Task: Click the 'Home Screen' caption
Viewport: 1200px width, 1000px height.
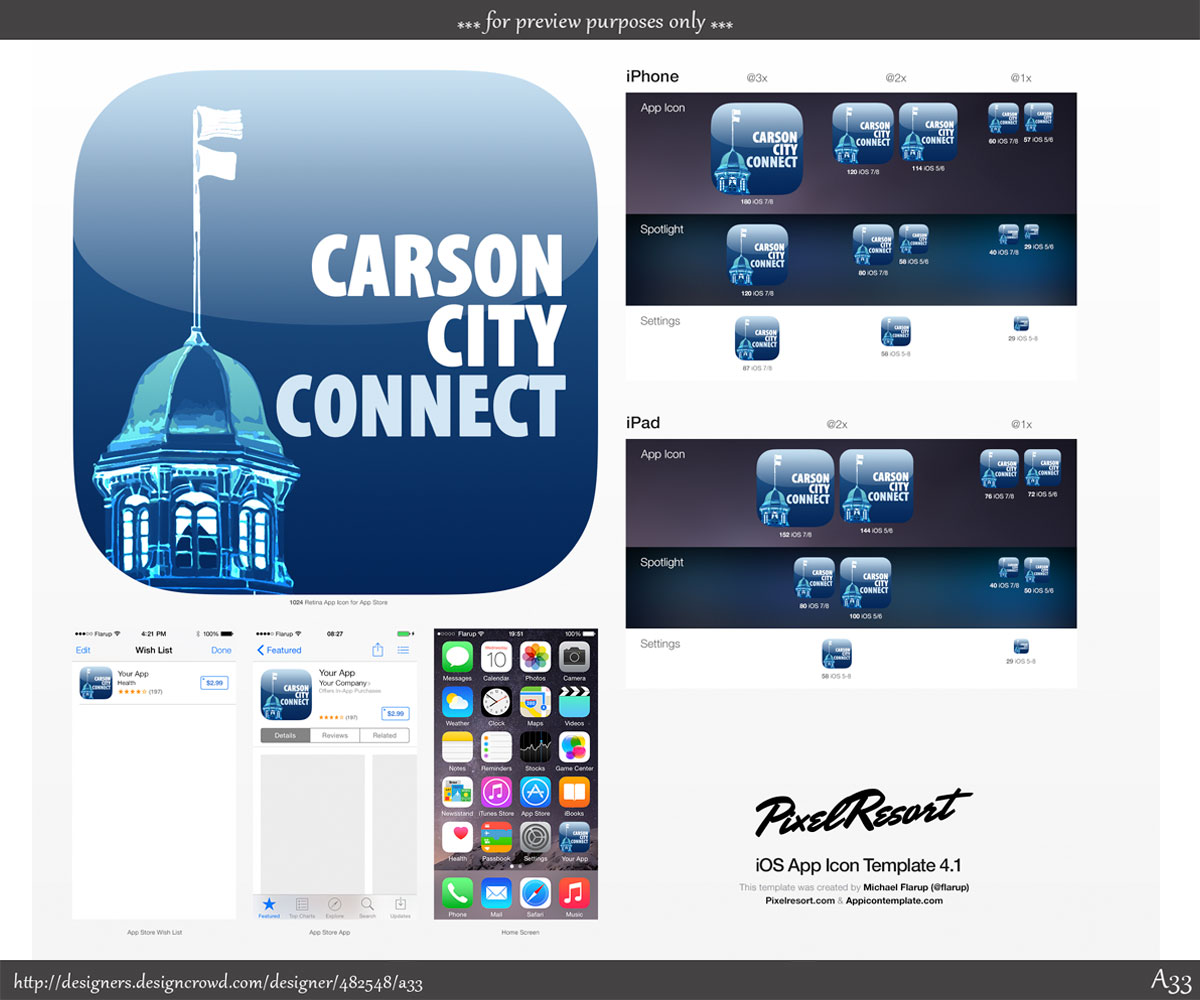Action: tap(520, 932)
